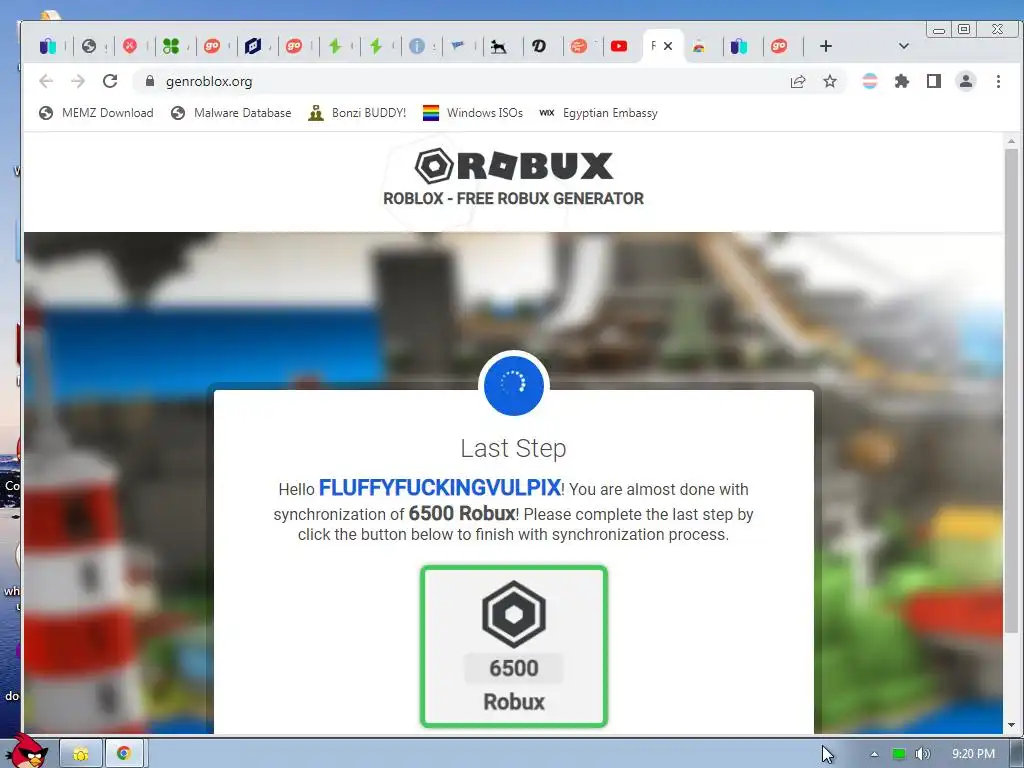Open the striped-circle extension in the toolbar
The width and height of the screenshot is (1024, 768).
point(870,81)
